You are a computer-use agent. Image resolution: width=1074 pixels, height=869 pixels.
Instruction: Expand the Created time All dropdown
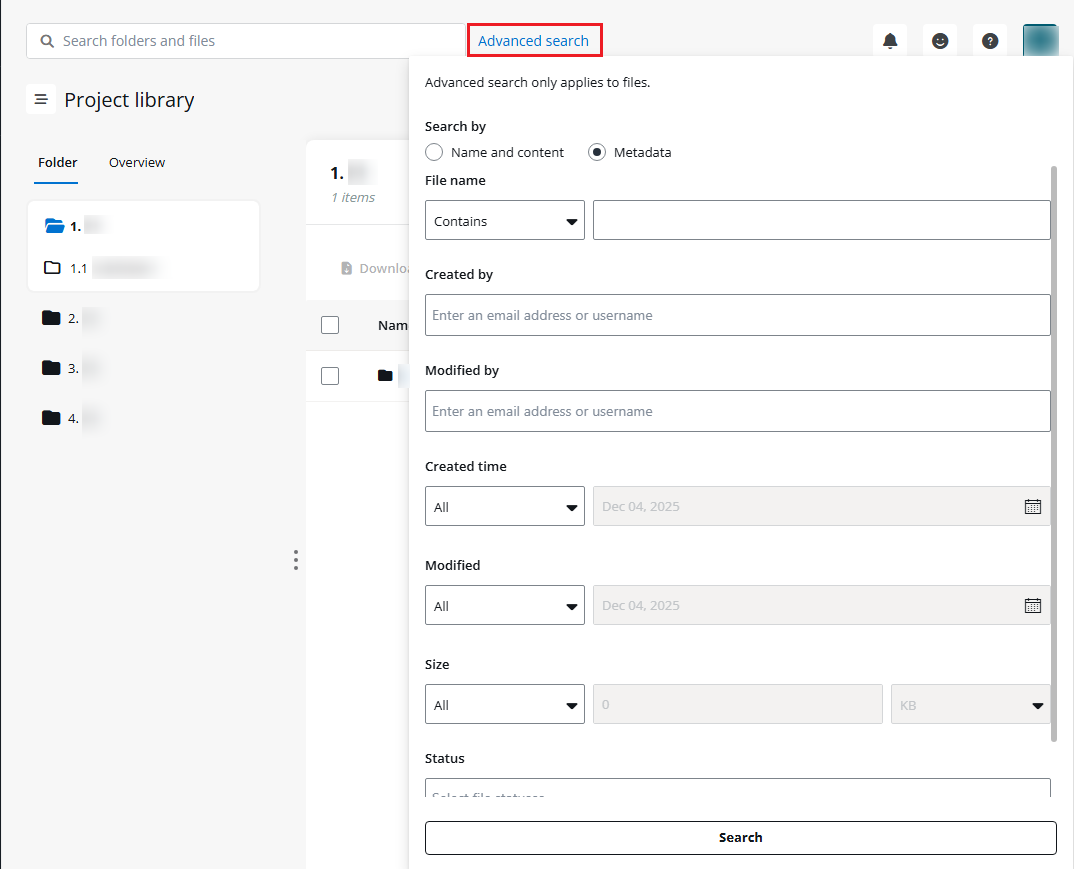click(505, 507)
